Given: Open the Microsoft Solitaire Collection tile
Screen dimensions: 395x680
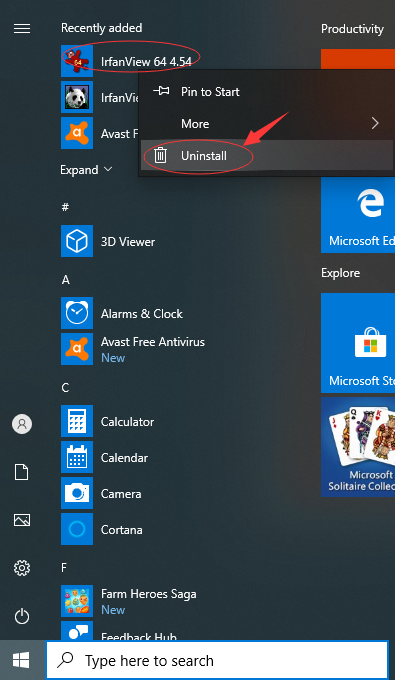Looking at the screenshot, I should 358,447.
